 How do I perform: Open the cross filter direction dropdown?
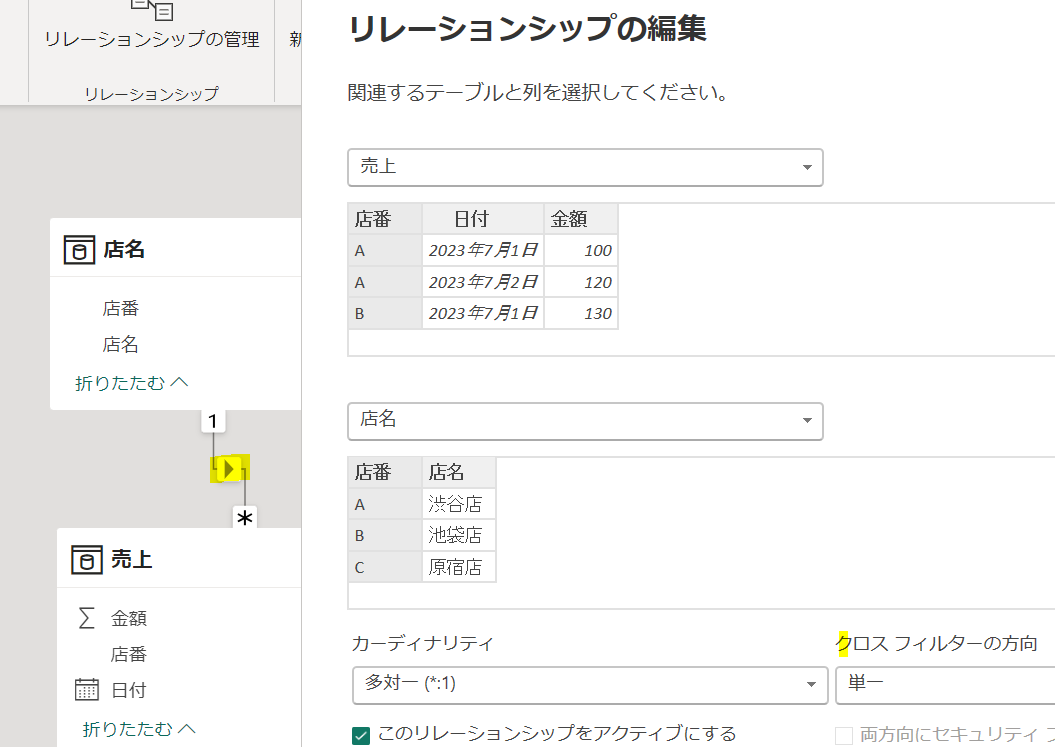[x=944, y=684]
